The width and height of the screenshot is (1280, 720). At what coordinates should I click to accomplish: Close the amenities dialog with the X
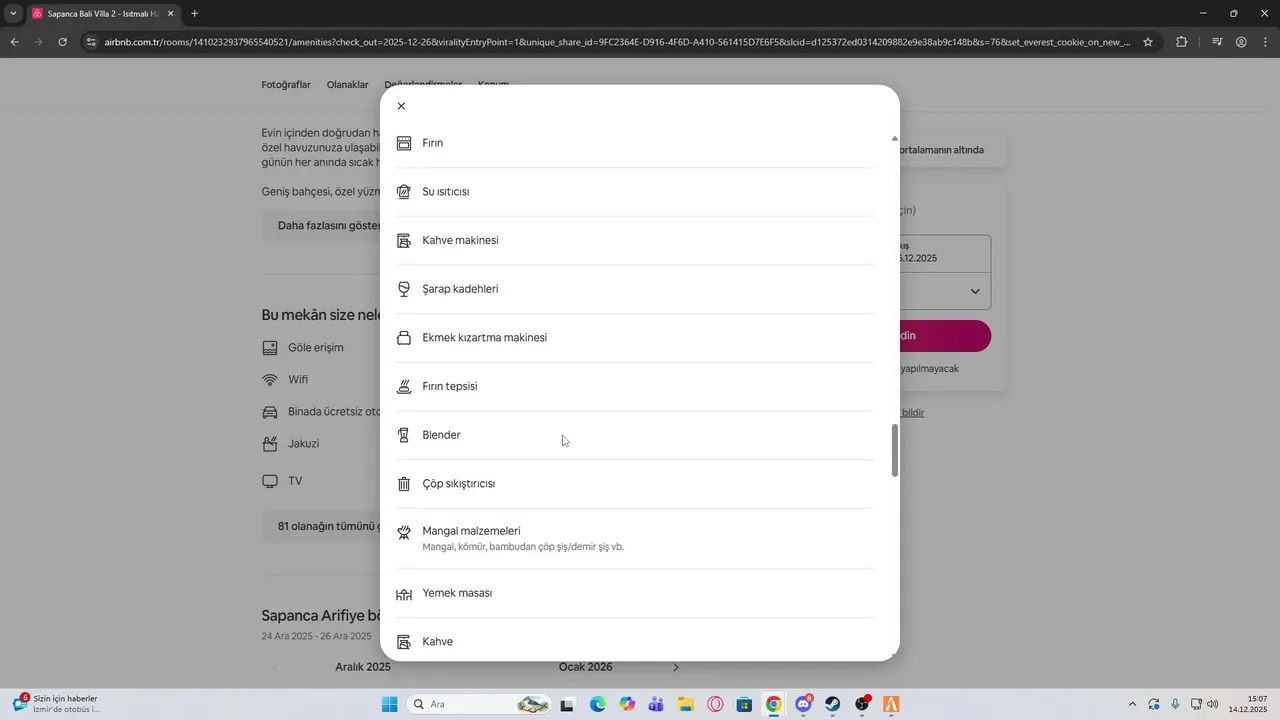click(401, 106)
